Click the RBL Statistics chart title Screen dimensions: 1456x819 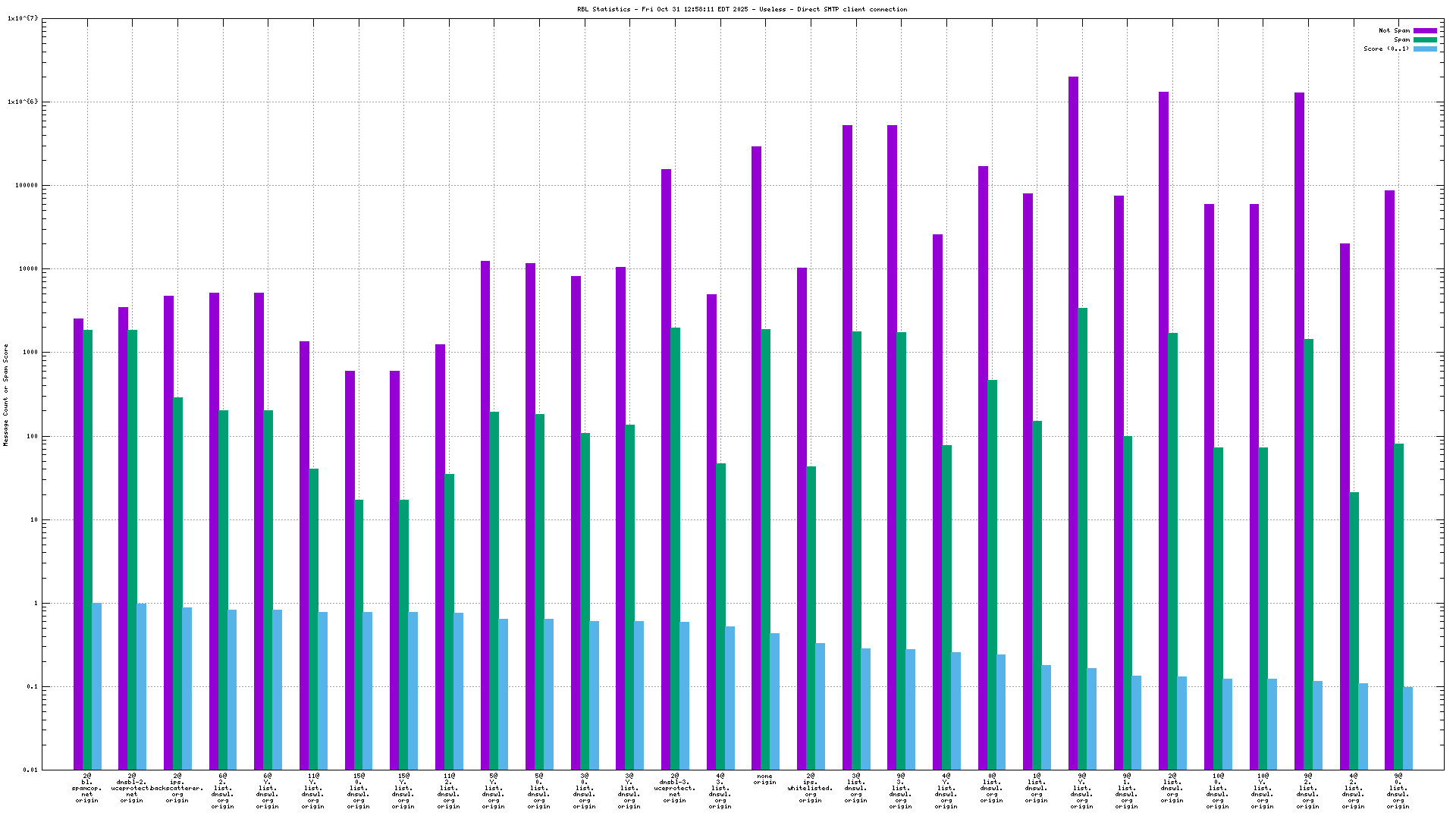742,9
